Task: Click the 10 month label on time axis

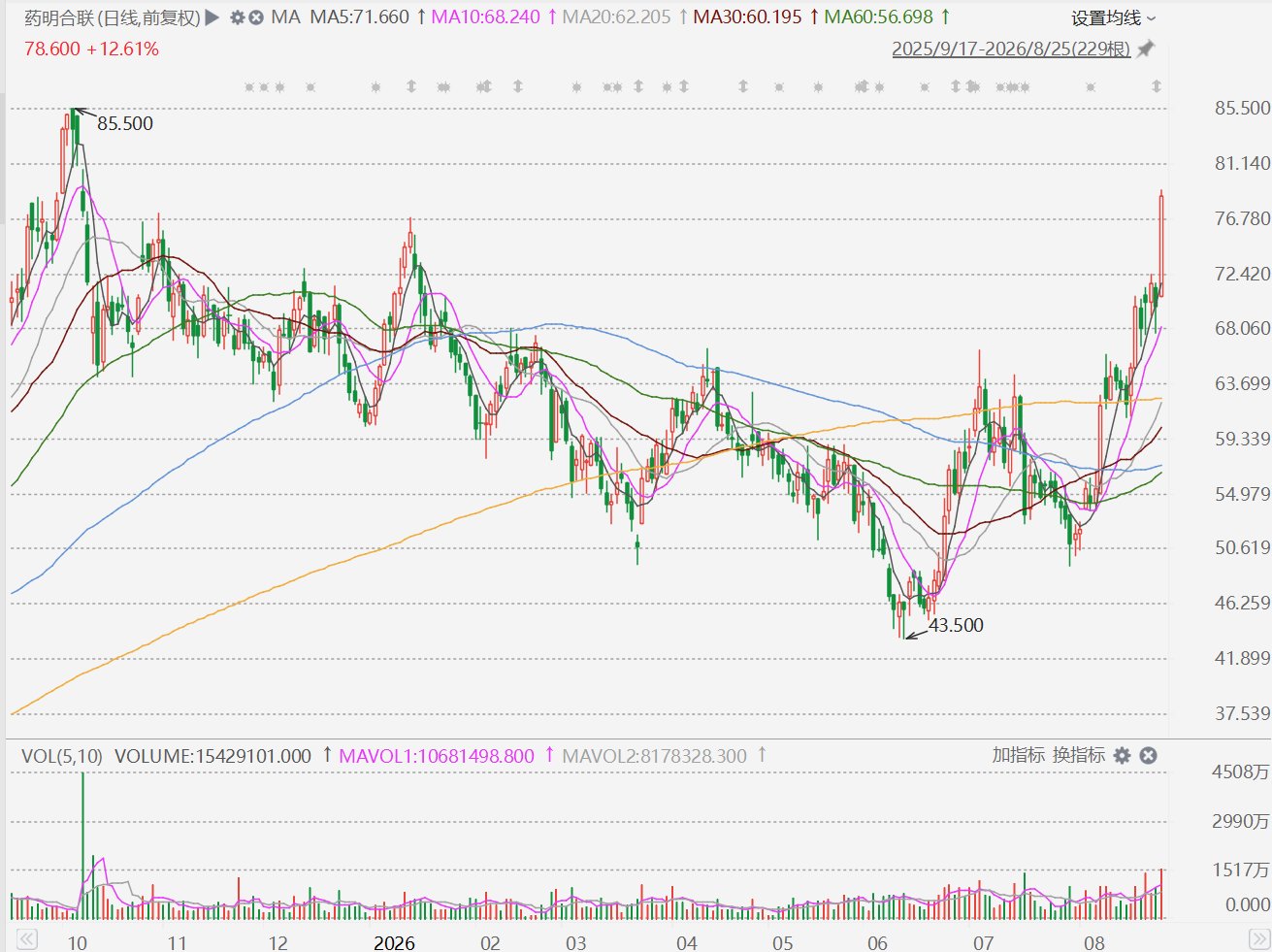Action: 78,943
